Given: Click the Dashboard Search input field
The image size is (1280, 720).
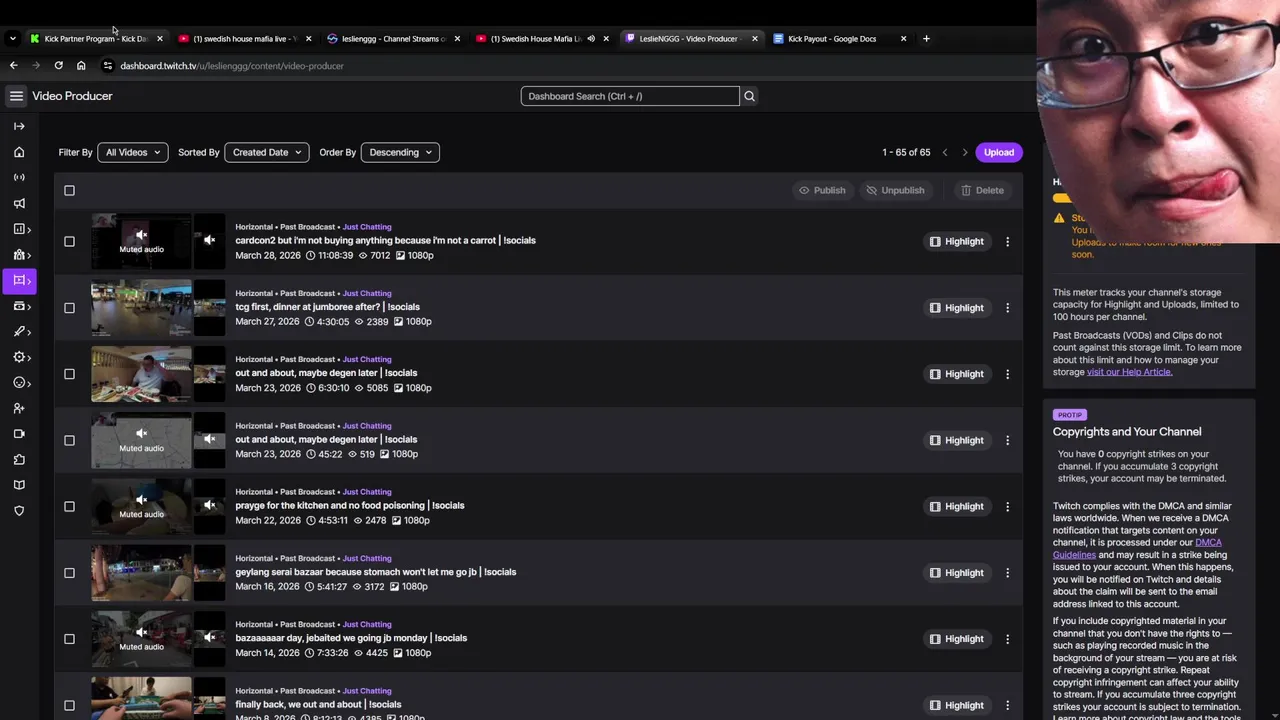Looking at the screenshot, I should tap(630, 96).
